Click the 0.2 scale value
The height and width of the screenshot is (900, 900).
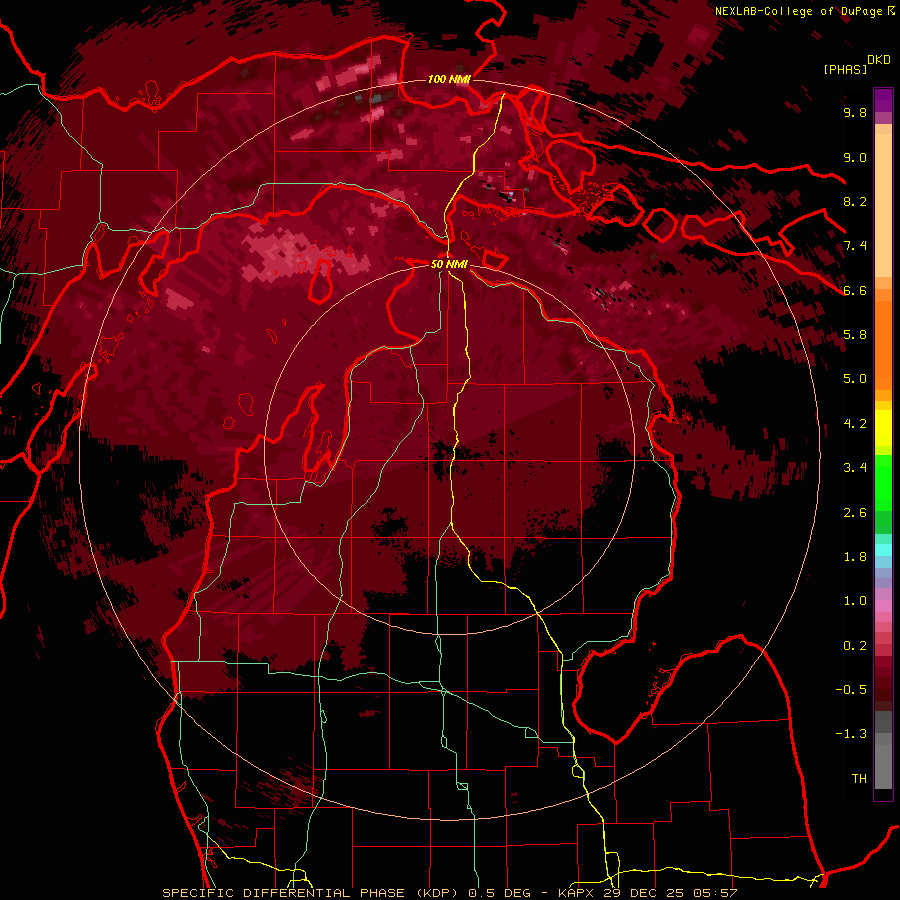point(855,646)
